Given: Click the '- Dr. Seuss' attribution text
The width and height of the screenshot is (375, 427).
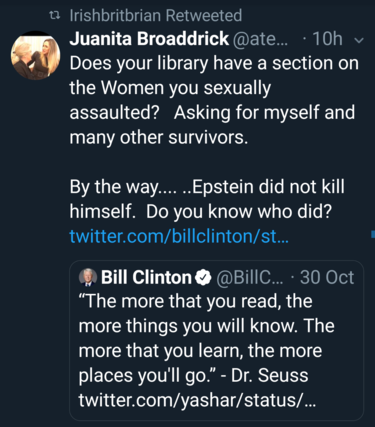Looking at the screenshot, I should coord(264,375).
